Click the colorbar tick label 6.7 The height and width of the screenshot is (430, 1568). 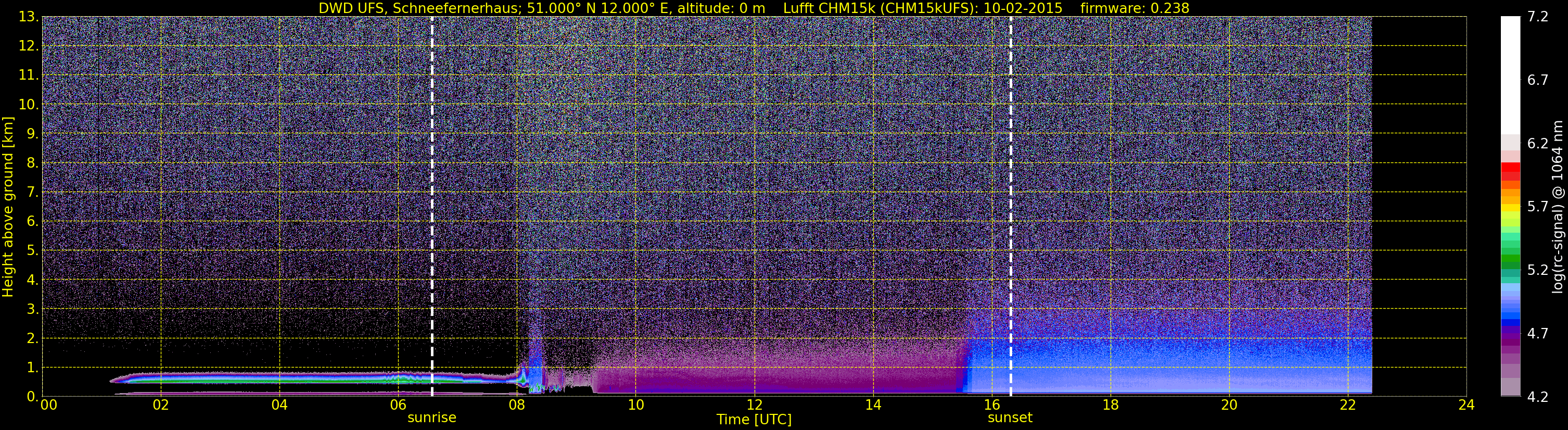pos(1538,80)
